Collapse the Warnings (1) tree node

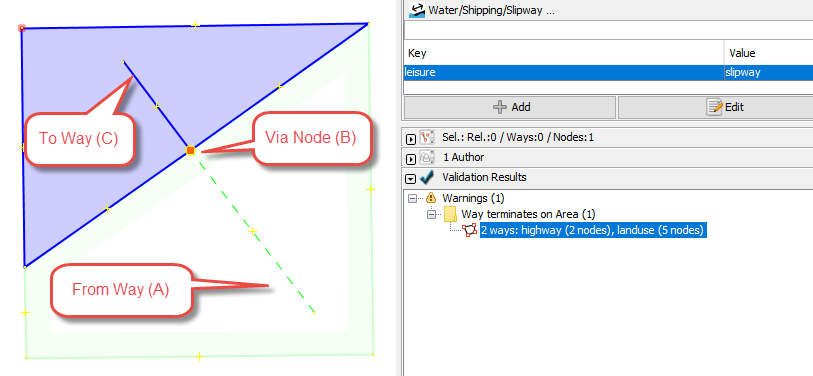click(x=413, y=198)
